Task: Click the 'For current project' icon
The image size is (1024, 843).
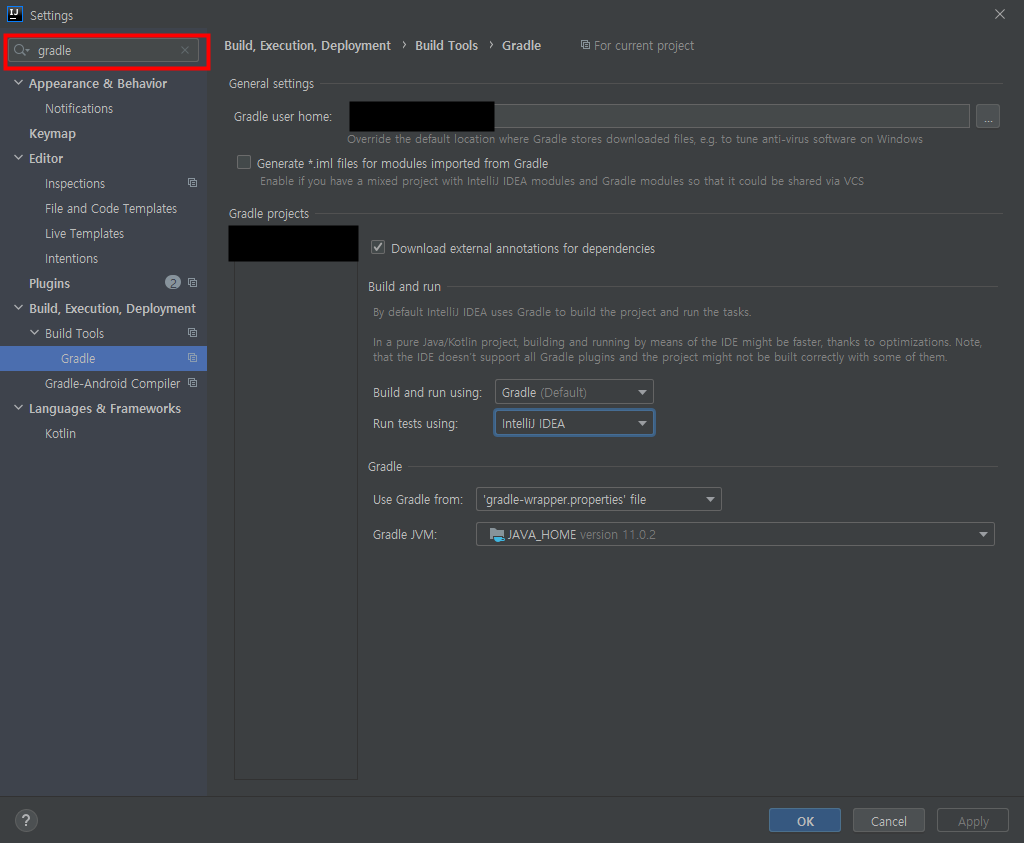Action: [585, 45]
